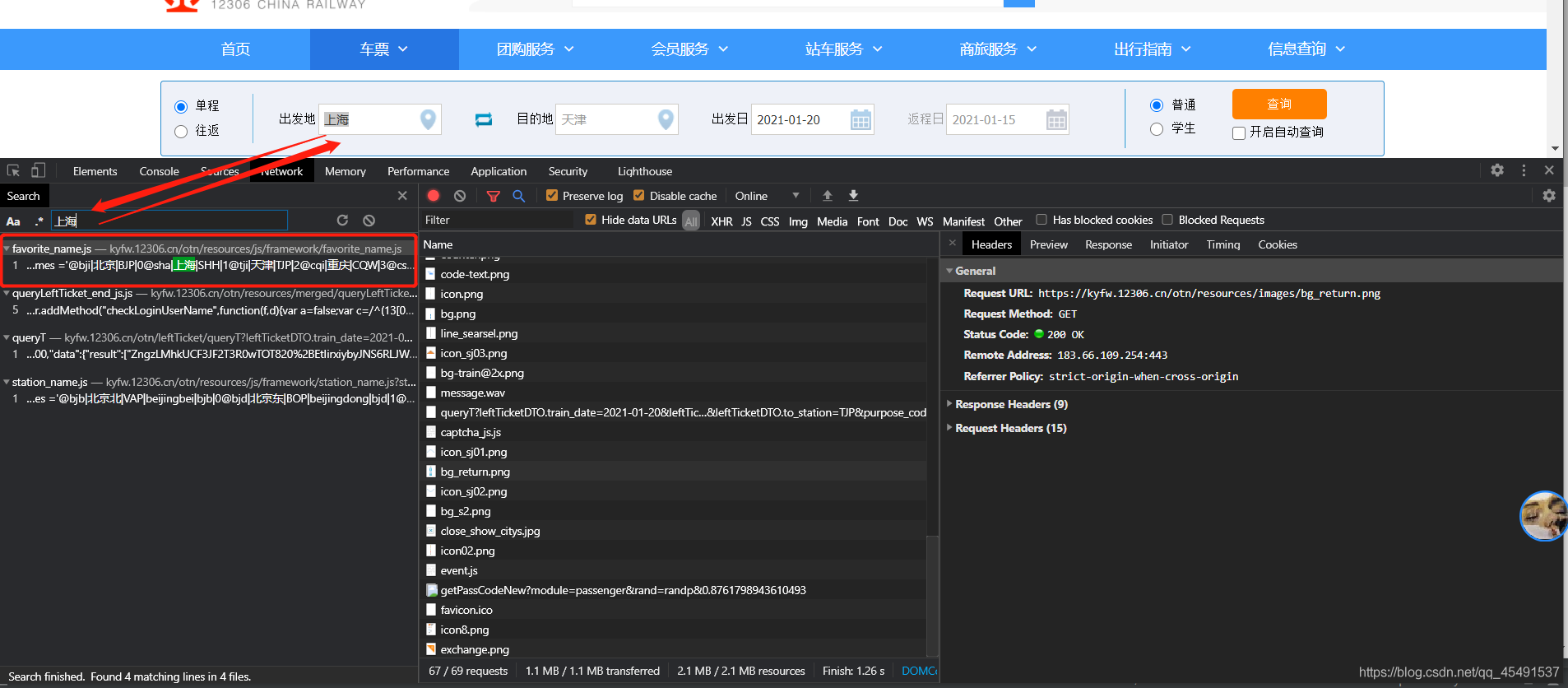Screen dimensions: 1568x688
Task: Go to 首页 home link
Action: click(235, 49)
